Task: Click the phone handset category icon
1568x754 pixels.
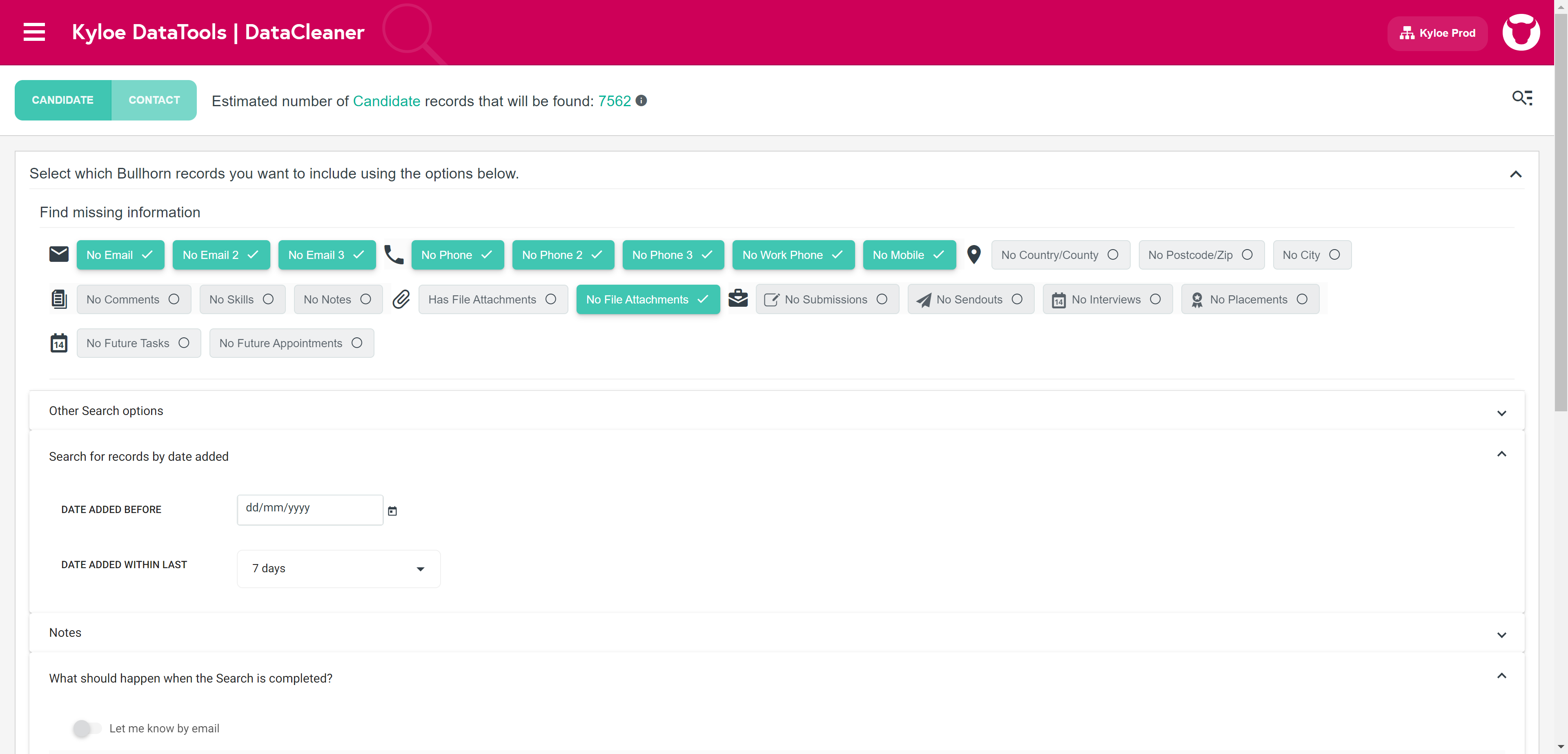Action: 394,254
